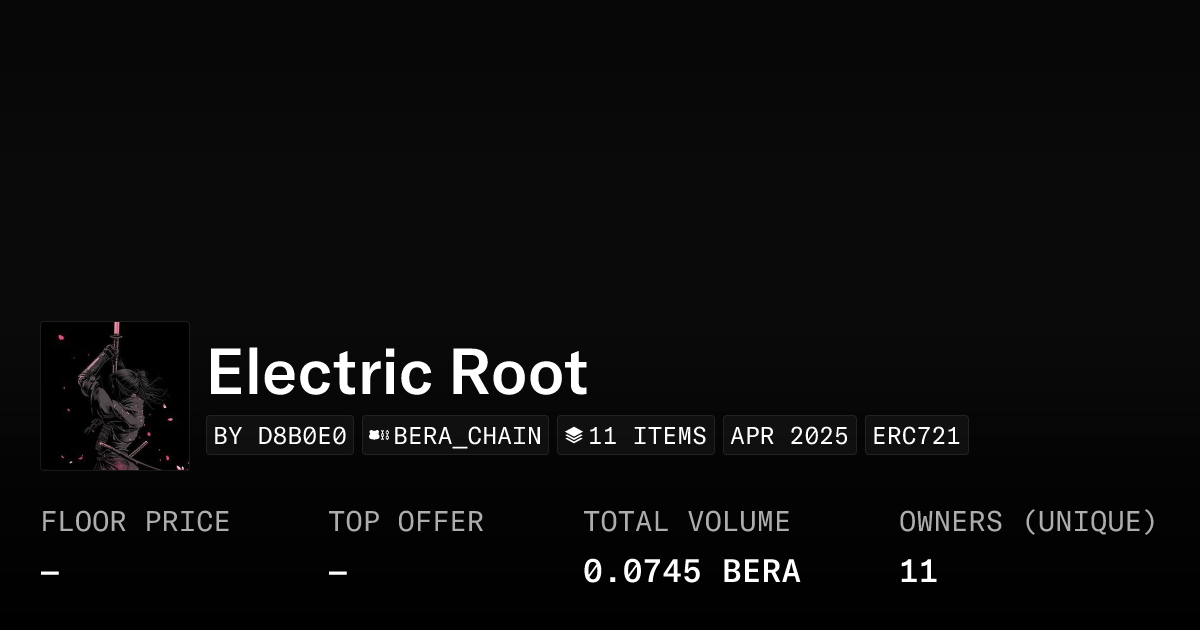1200x630 pixels.
Task: Select the FLOOR PRICE stat label
Action: click(x=135, y=521)
